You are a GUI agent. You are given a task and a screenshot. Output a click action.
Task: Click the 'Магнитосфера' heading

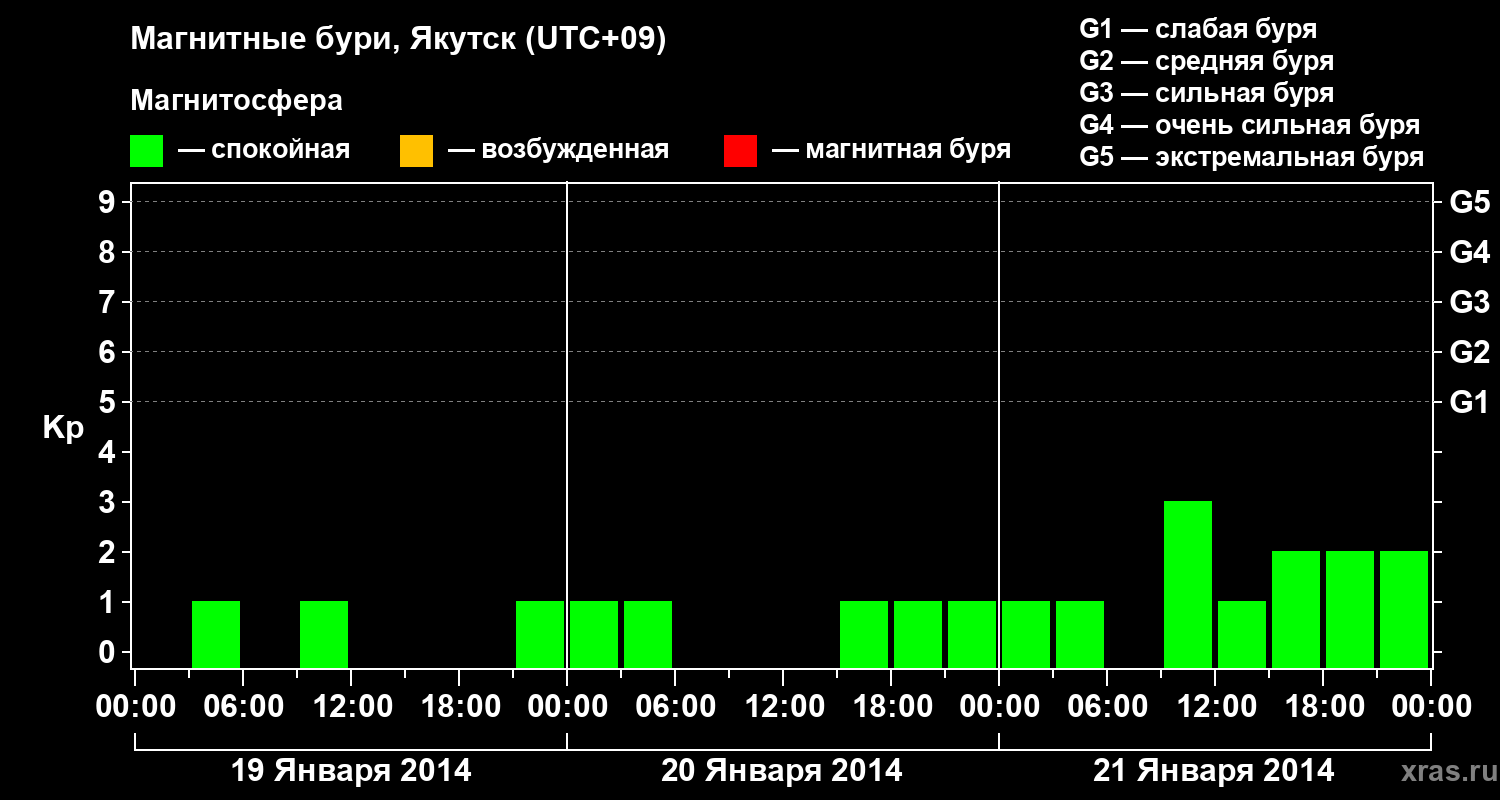pos(236,101)
